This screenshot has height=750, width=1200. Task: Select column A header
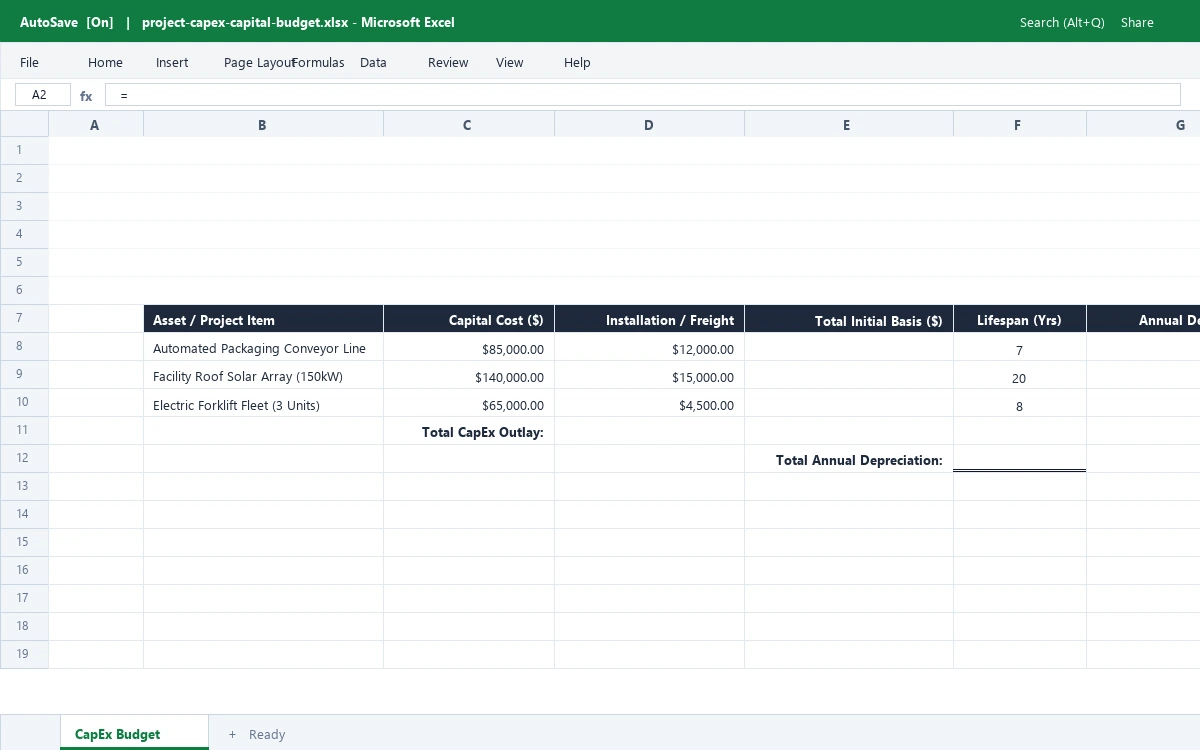click(96, 124)
